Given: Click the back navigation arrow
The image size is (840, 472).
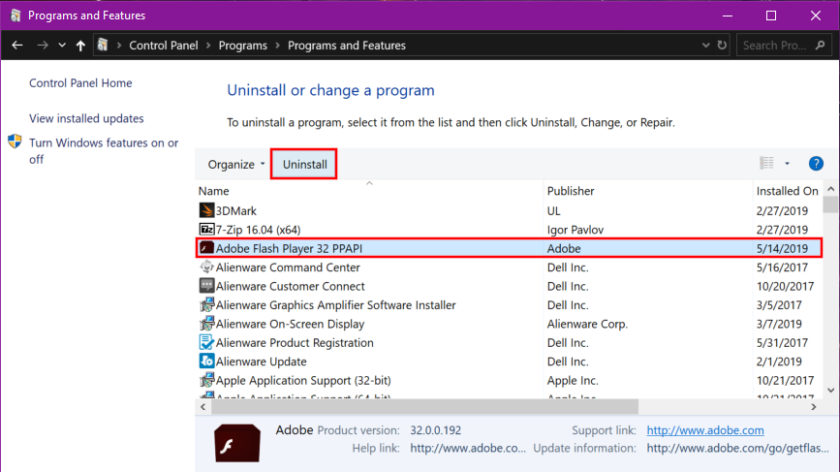Looking at the screenshot, I should pos(17,46).
